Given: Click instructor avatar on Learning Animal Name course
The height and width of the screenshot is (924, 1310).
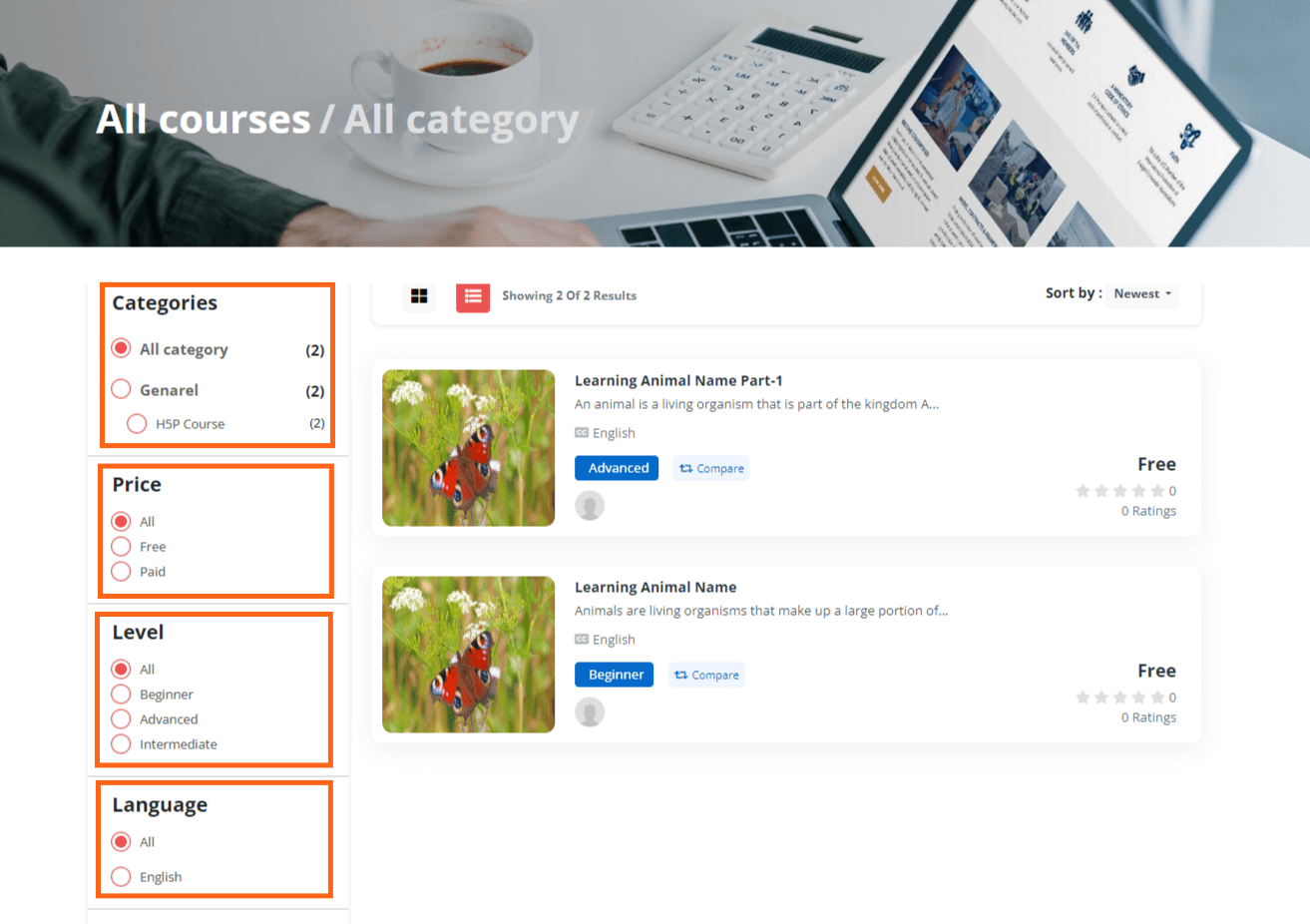Looking at the screenshot, I should tap(590, 712).
